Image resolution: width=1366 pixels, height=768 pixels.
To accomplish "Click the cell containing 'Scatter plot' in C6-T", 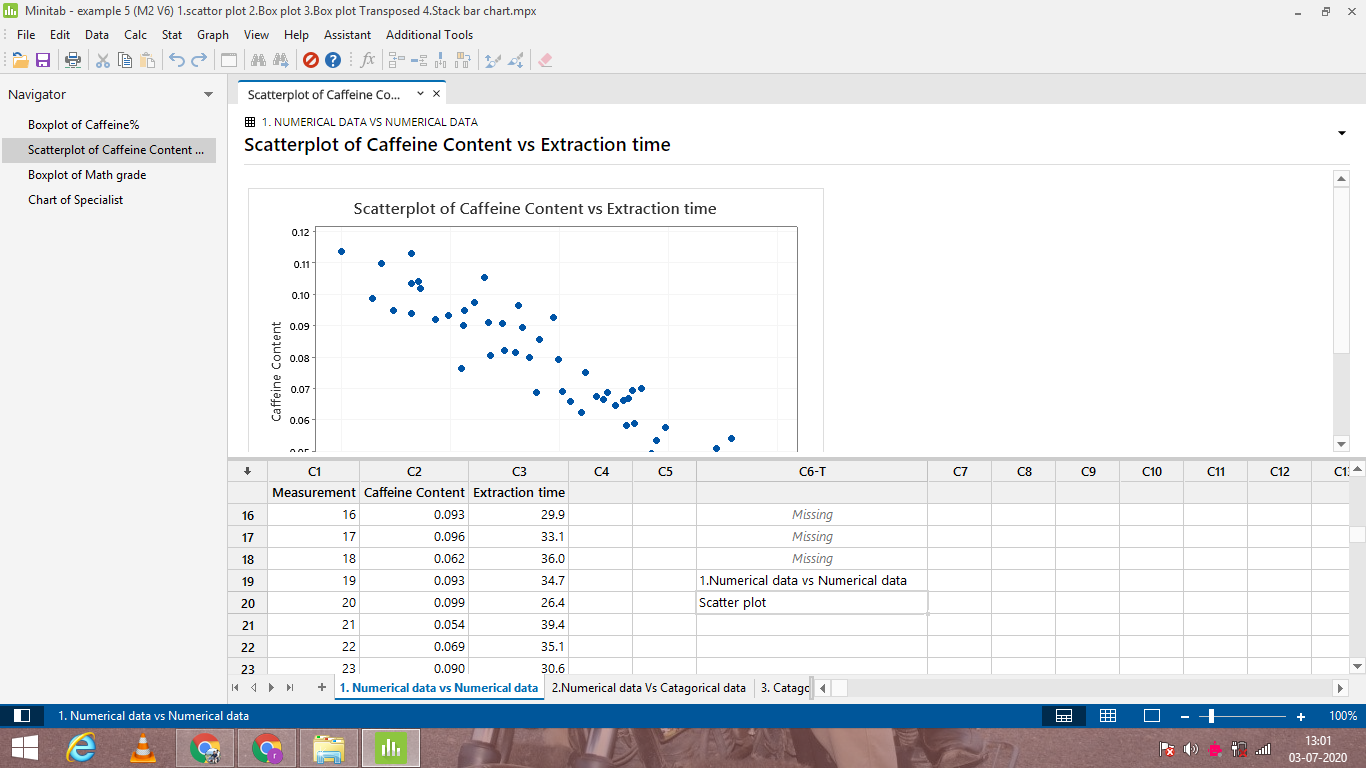I will coord(811,603).
